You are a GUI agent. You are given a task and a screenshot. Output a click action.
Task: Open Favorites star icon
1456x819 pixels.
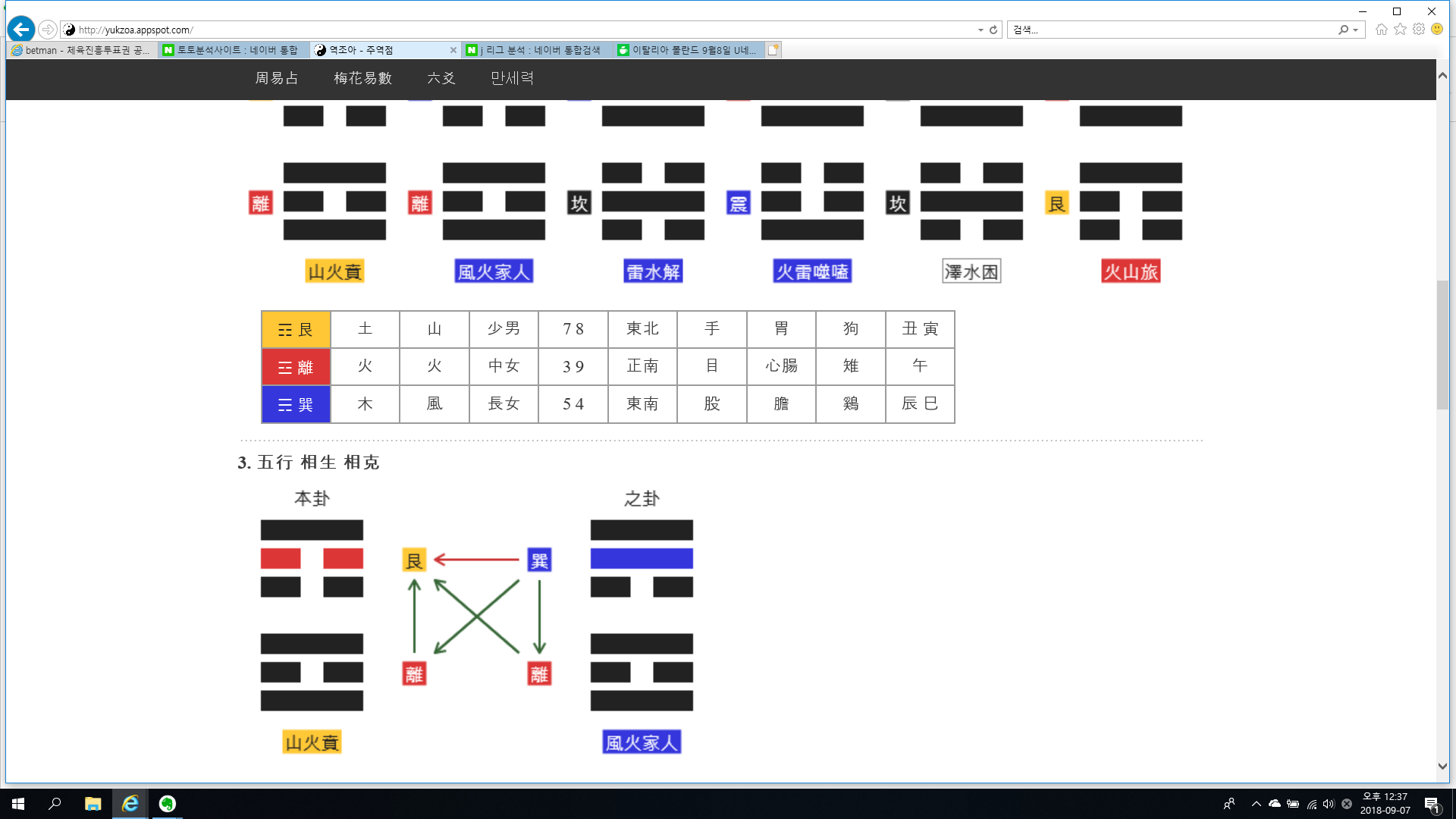click(1400, 29)
